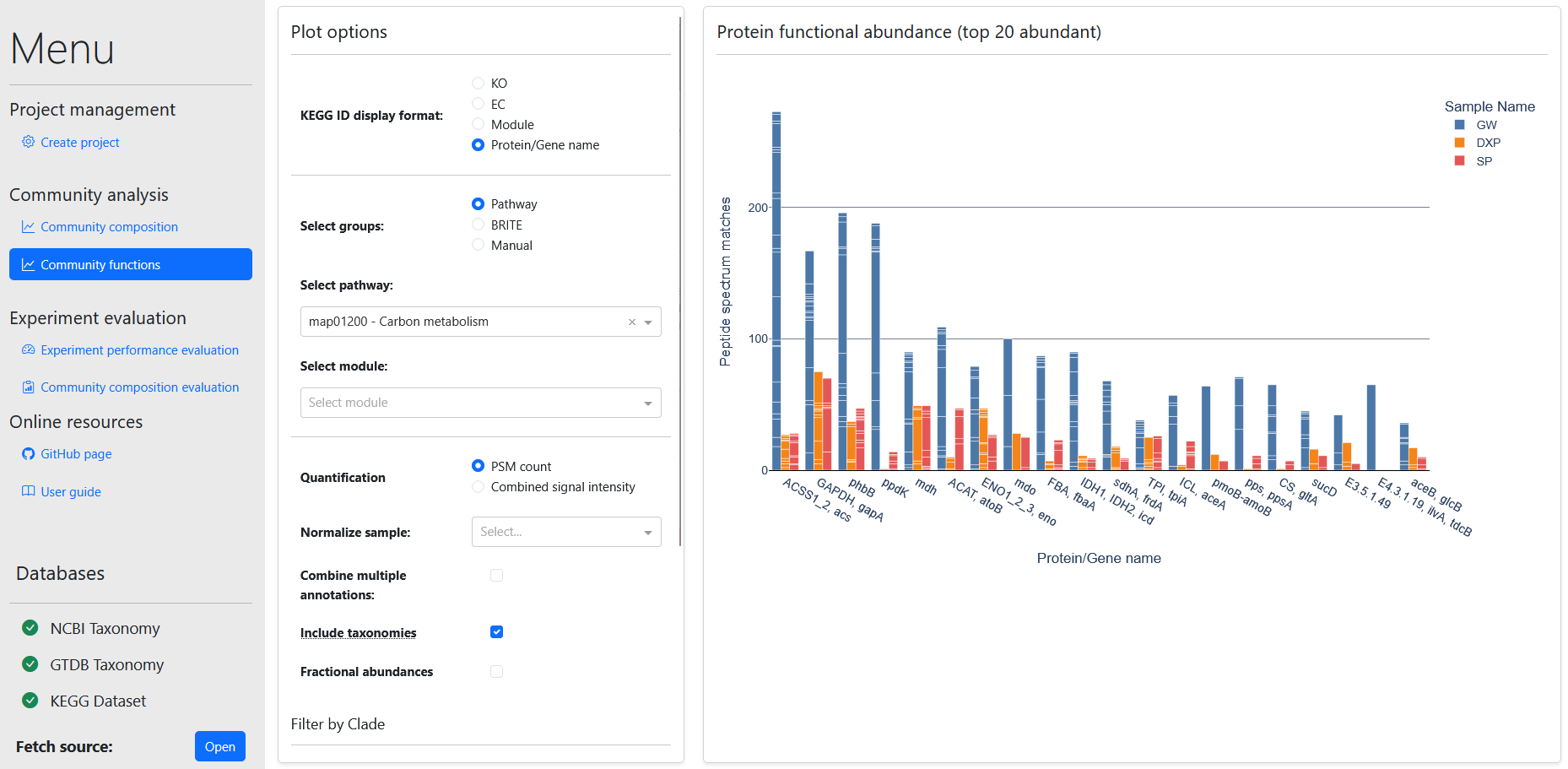Click the green check icon for NCBI Taxonomy

click(x=30, y=628)
